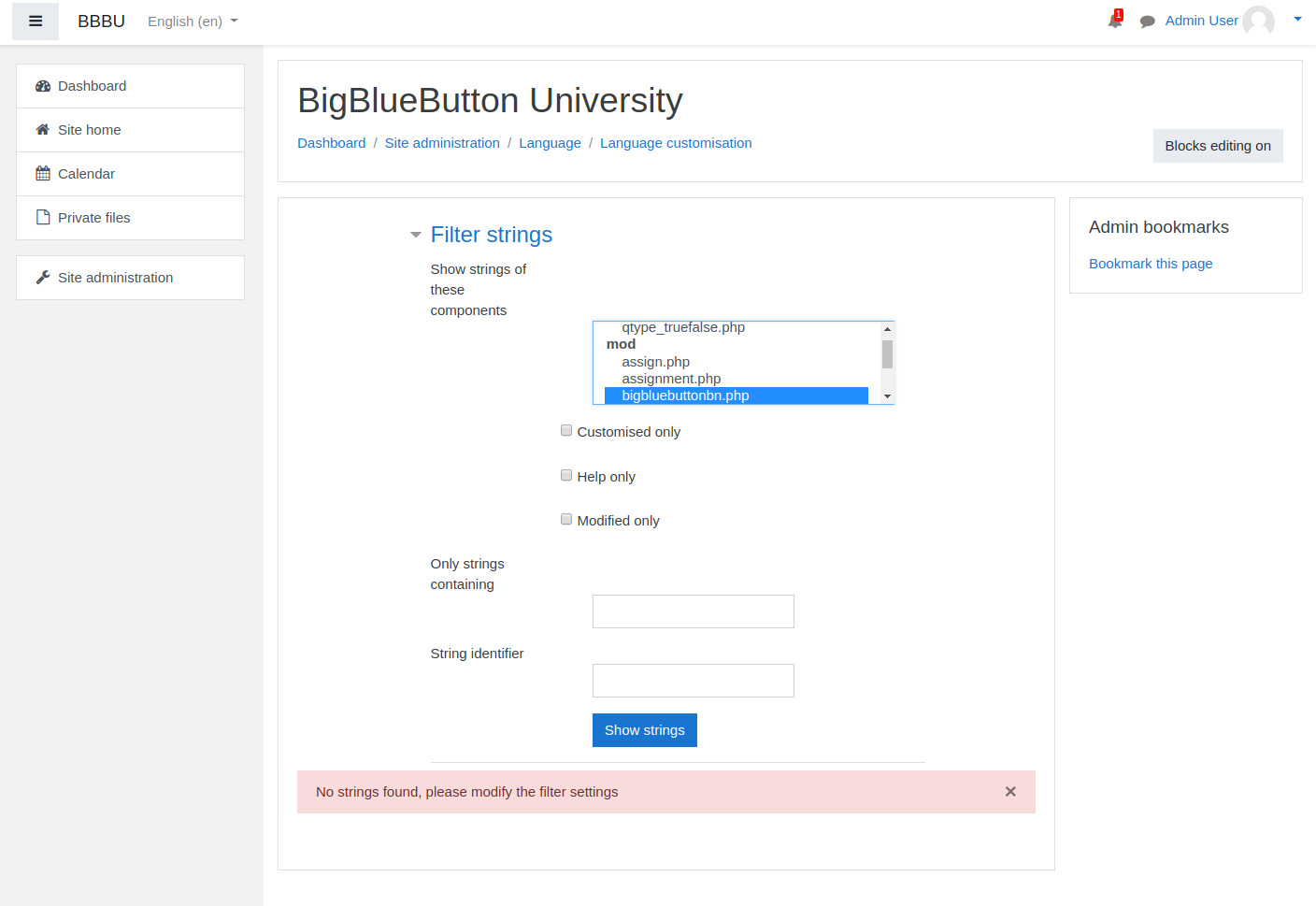Go to Site administration breadcrumb link
1316x906 pixels.
442,143
